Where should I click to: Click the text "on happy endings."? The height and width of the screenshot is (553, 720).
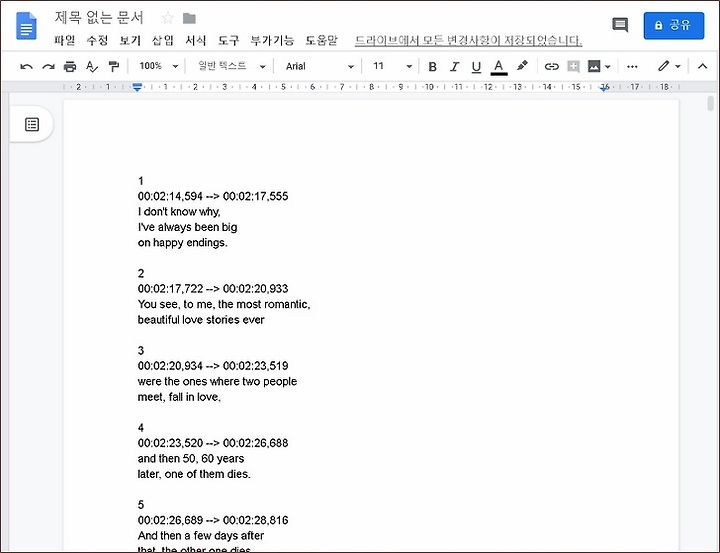coord(183,243)
